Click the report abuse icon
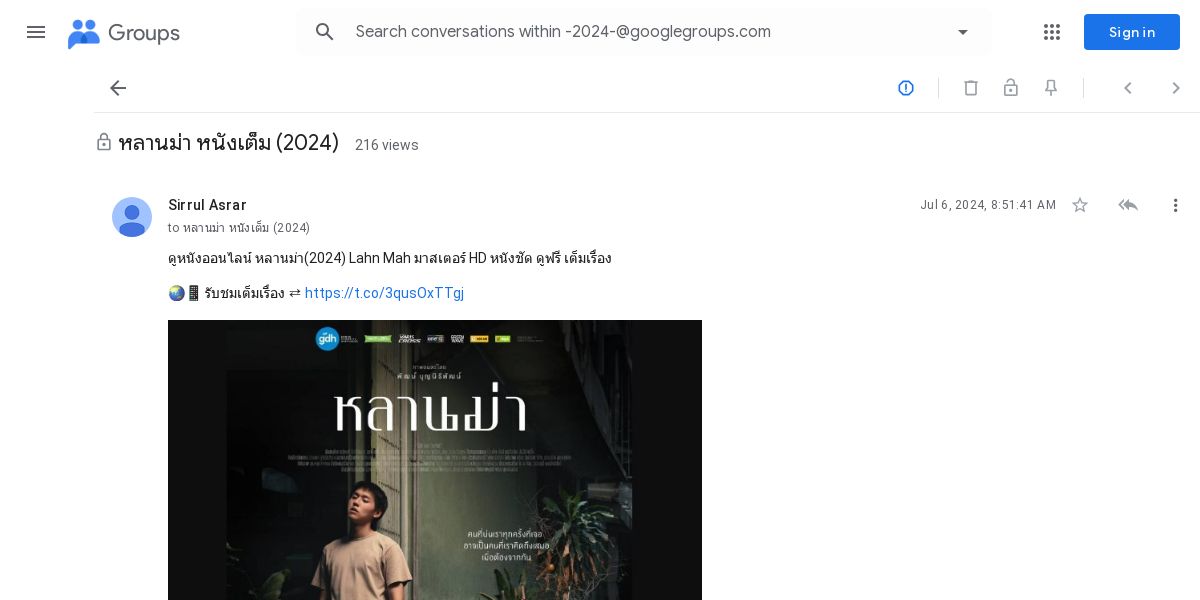The width and height of the screenshot is (1200, 600). [906, 88]
